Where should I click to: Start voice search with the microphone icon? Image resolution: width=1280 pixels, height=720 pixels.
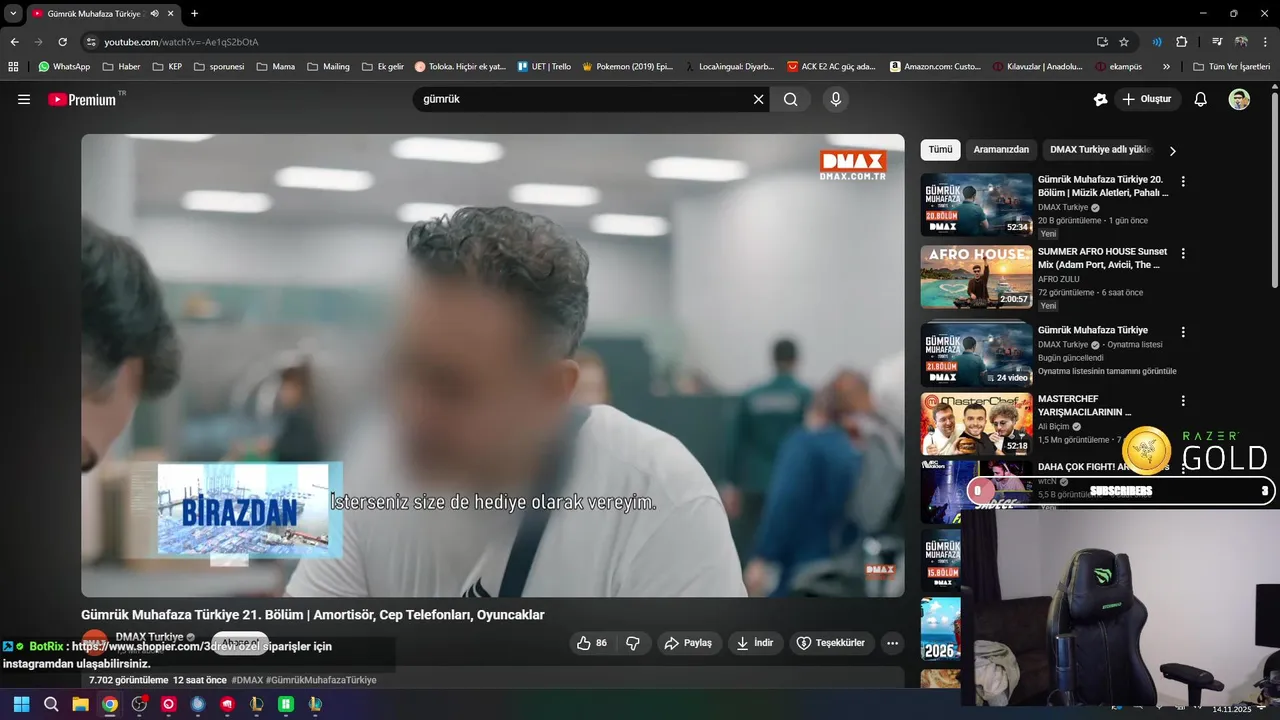coord(836,99)
